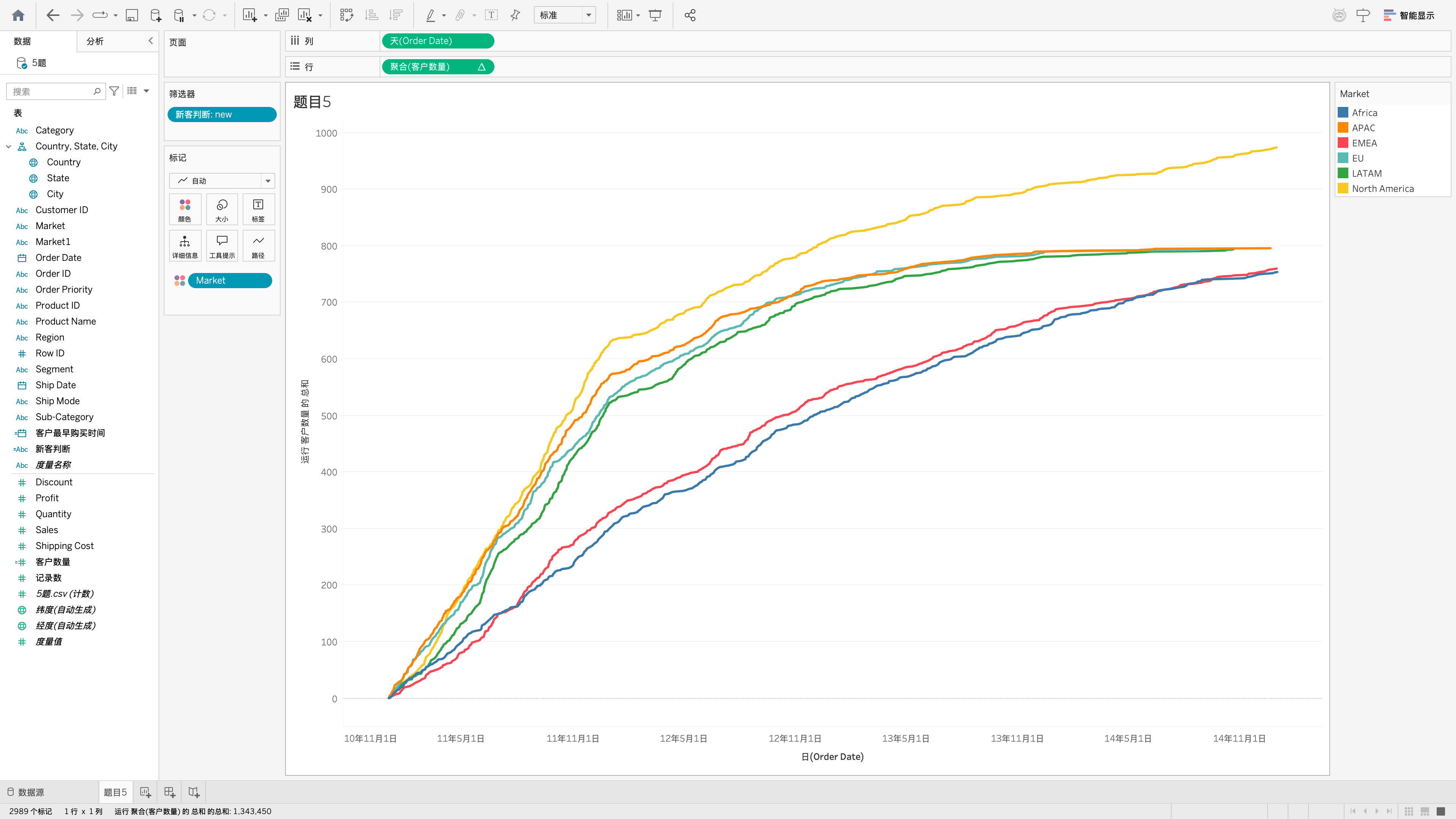The height and width of the screenshot is (819, 1456).
Task: Collapse the Country, State, City hierarchy
Action: click(x=8, y=146)
